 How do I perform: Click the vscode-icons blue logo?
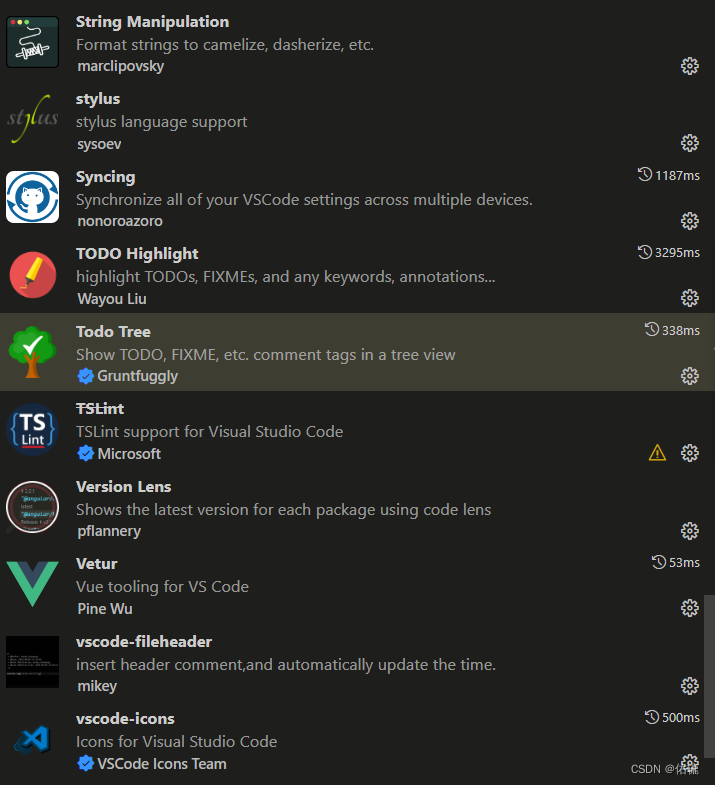pyautogui.click(x=33, y=739)
